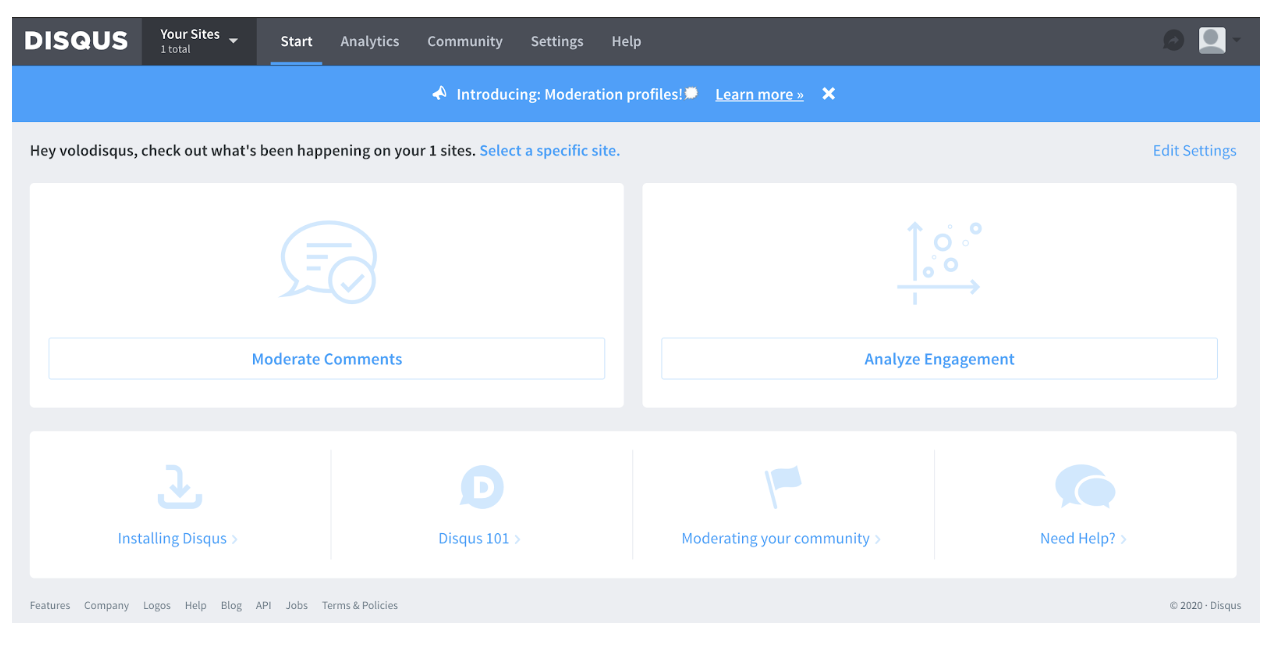Click the install download icon

click(180, 486)
